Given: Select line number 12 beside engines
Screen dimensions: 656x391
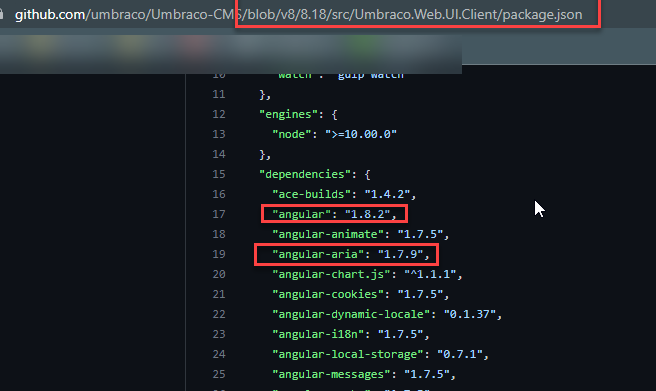Looking at the screenshot, I should pos(219,114).
